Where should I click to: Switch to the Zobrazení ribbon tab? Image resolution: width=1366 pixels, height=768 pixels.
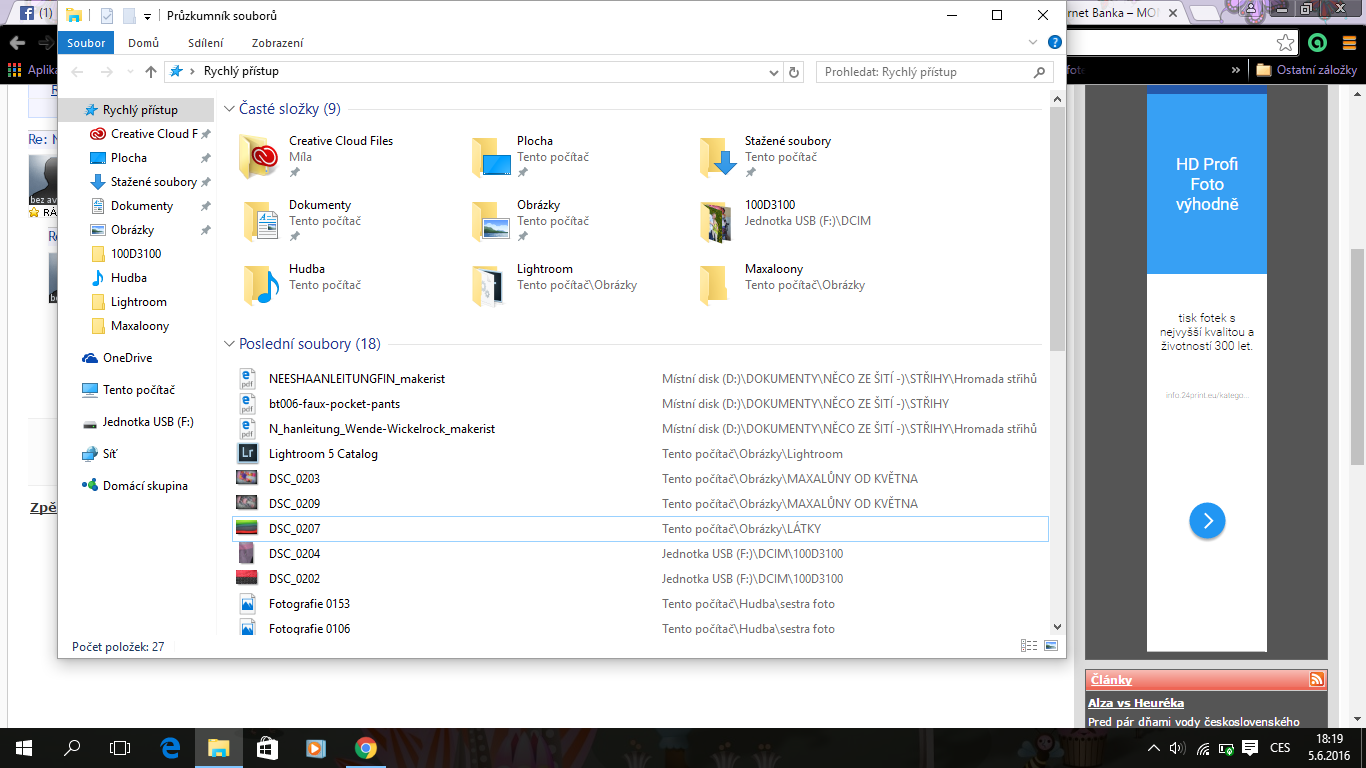pos(278,43)
